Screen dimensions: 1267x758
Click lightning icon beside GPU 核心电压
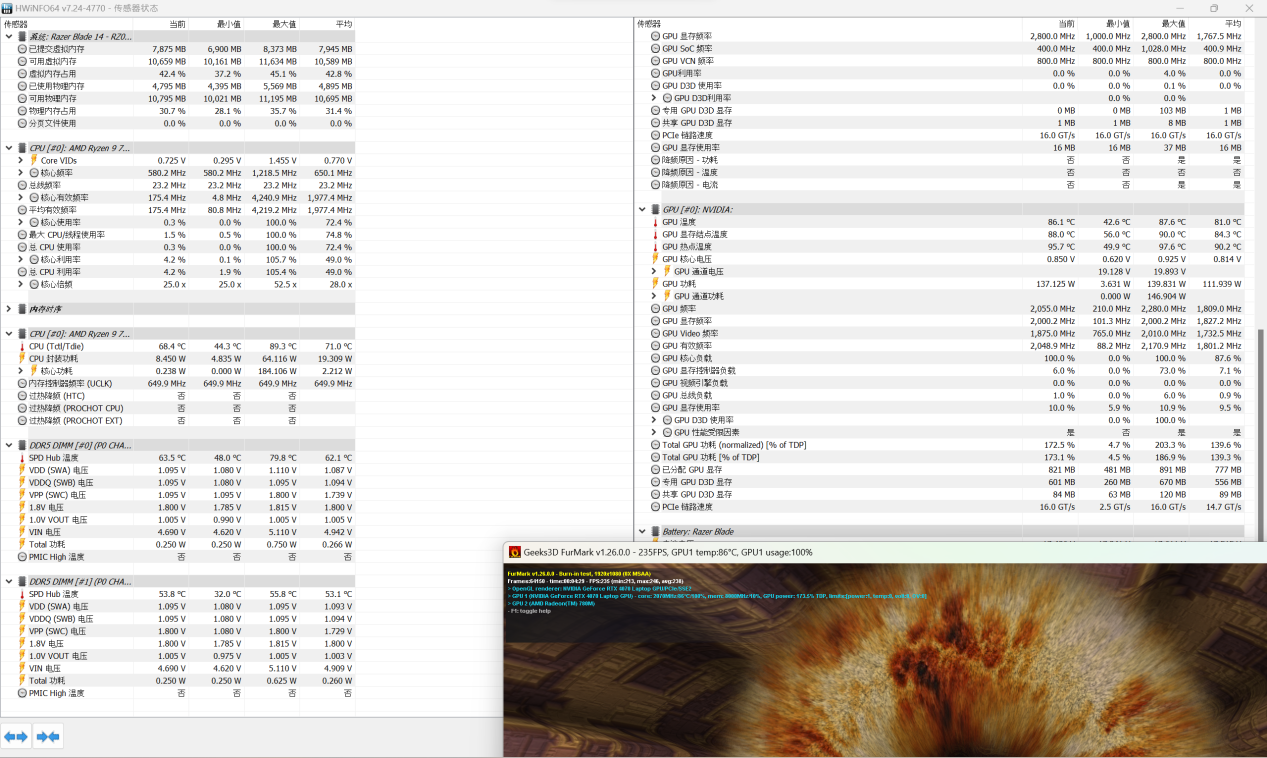tap(655, 259)
